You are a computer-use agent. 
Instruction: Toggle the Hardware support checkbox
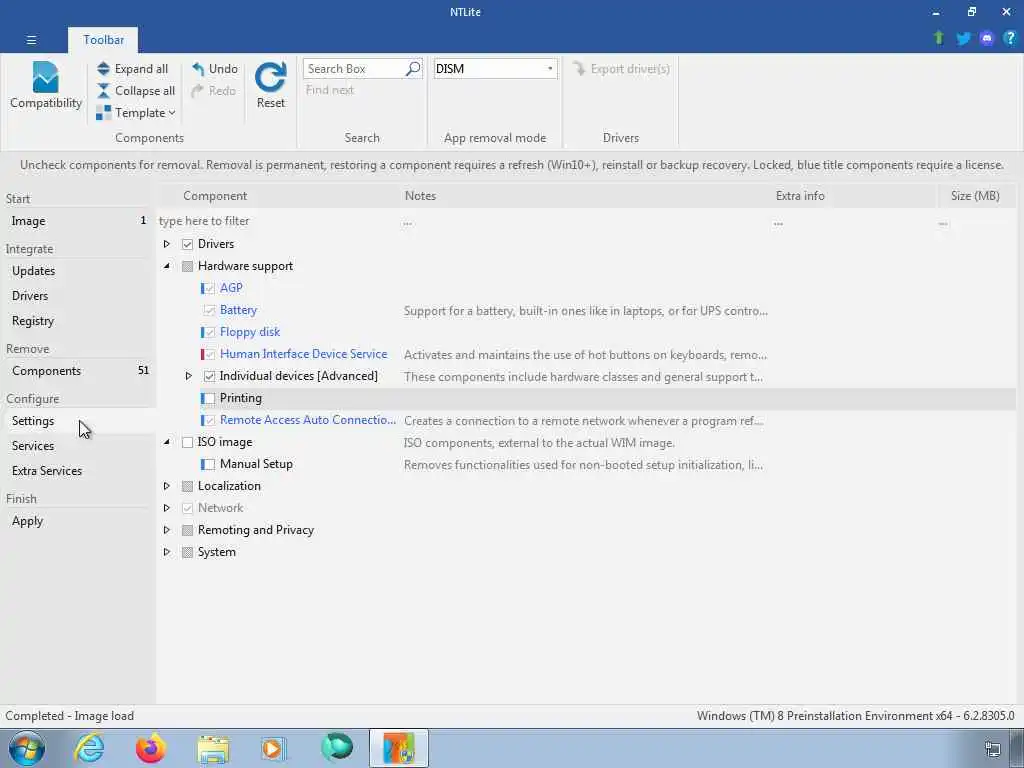tap(187, 266)
